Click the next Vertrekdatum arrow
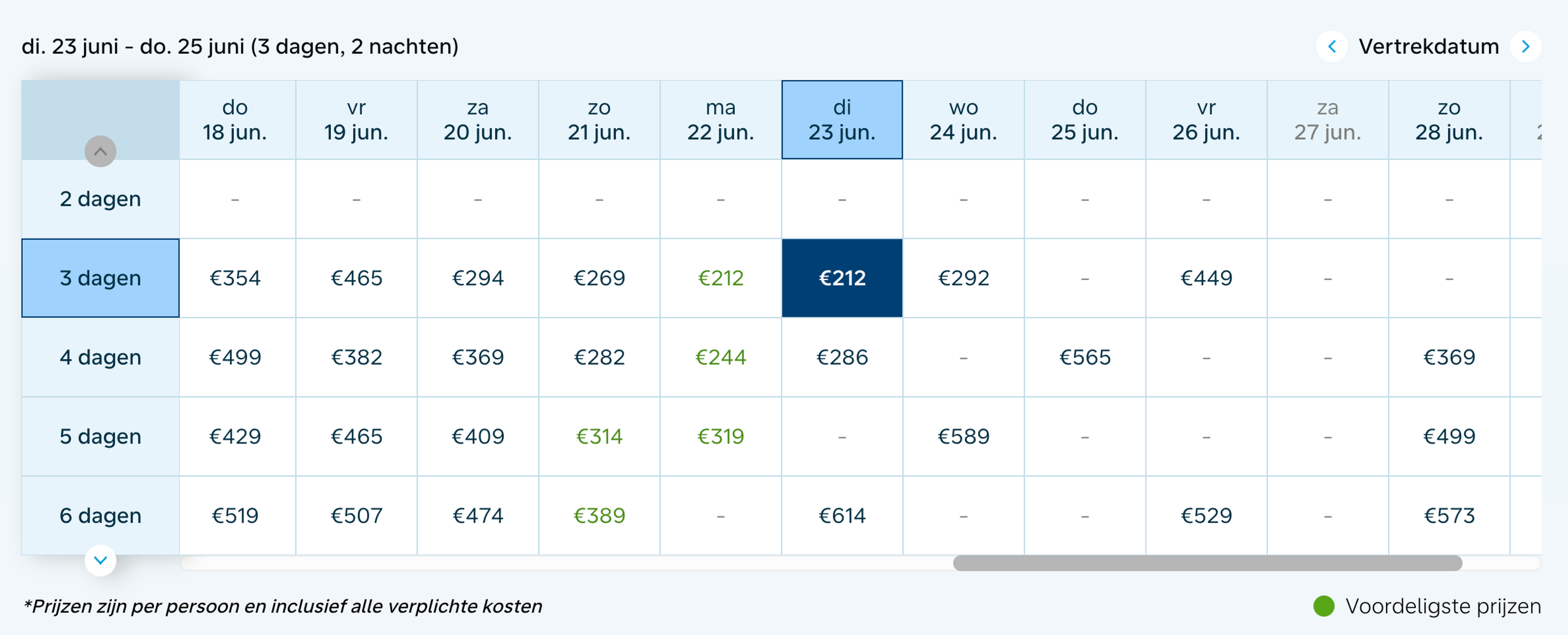1568x635 pixels. (1526, 46)
